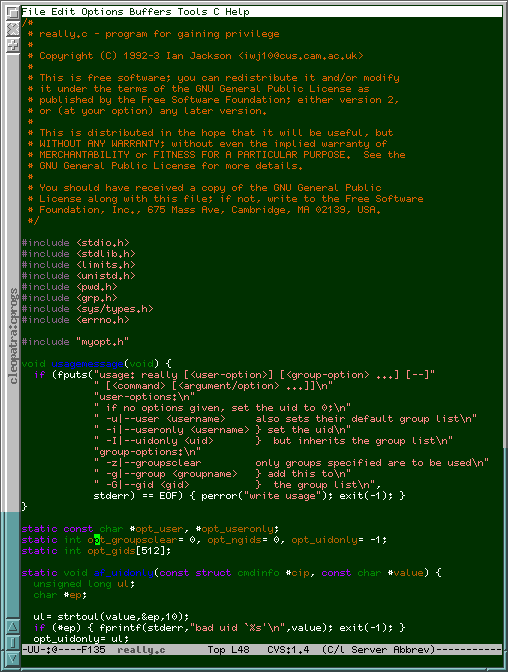Viewport: 508px width, 672px height.
Task: Open the File menu
Action: 33,12
